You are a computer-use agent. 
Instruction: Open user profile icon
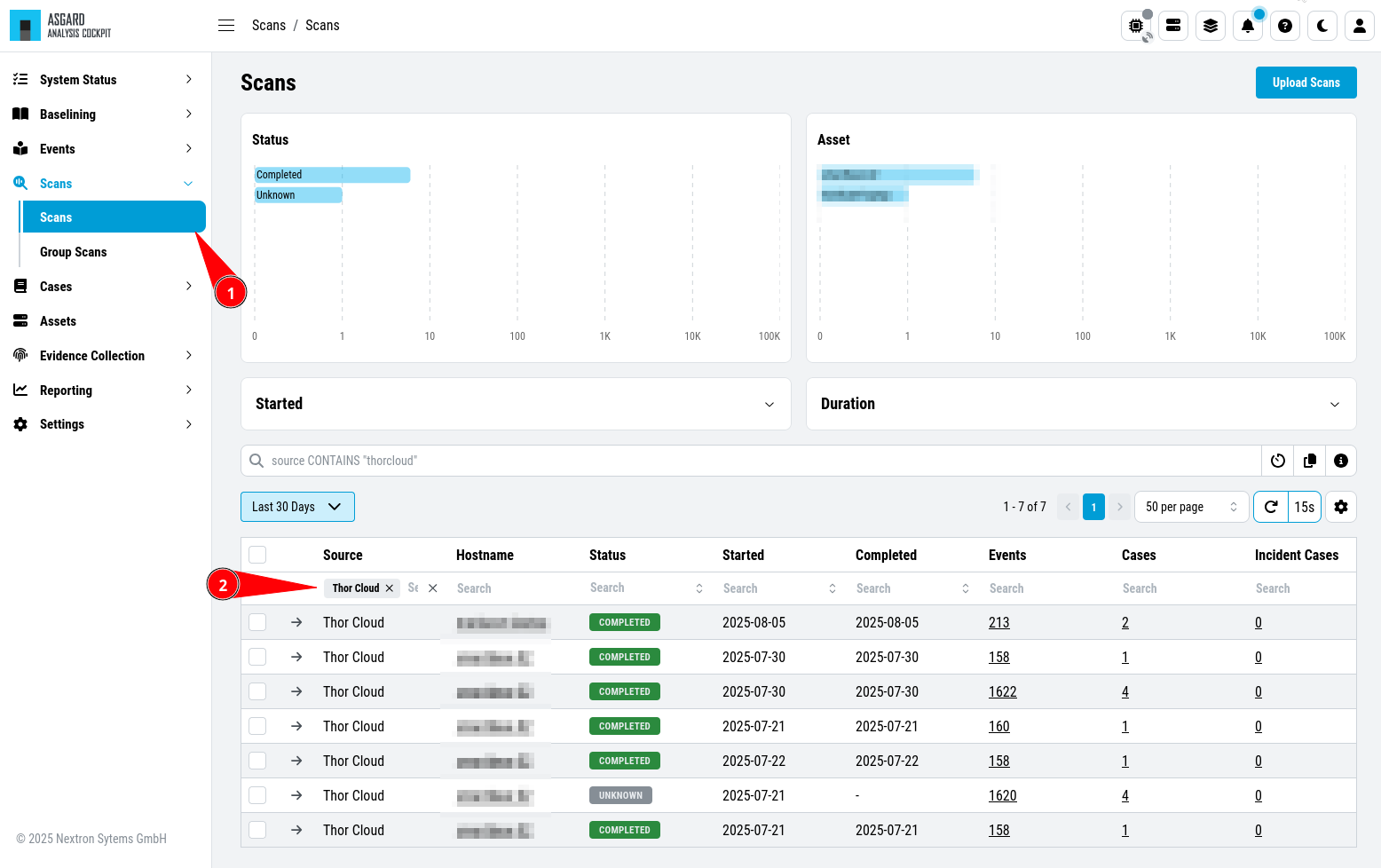pos(1360,26)
